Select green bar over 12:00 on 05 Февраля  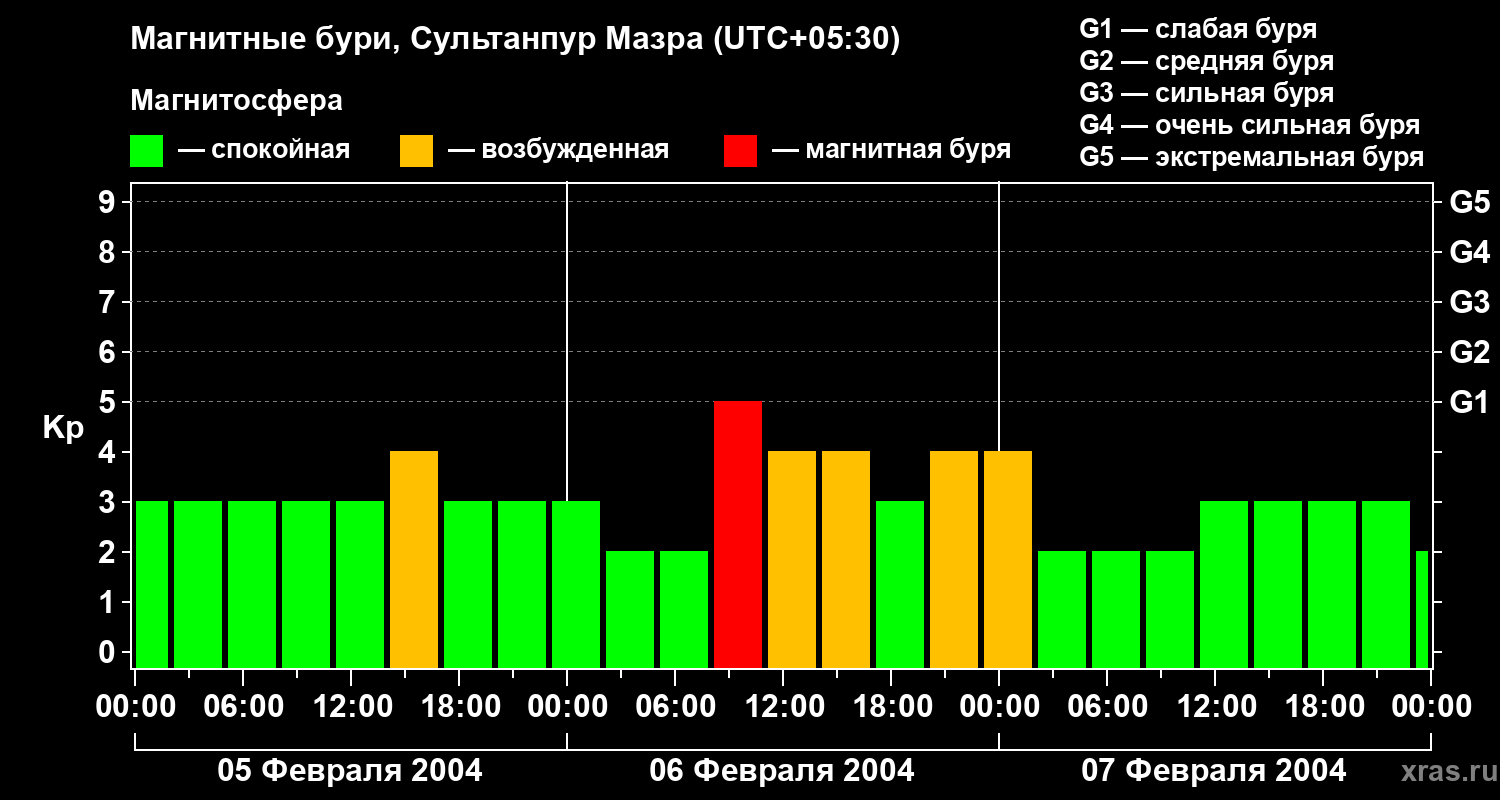360,585
